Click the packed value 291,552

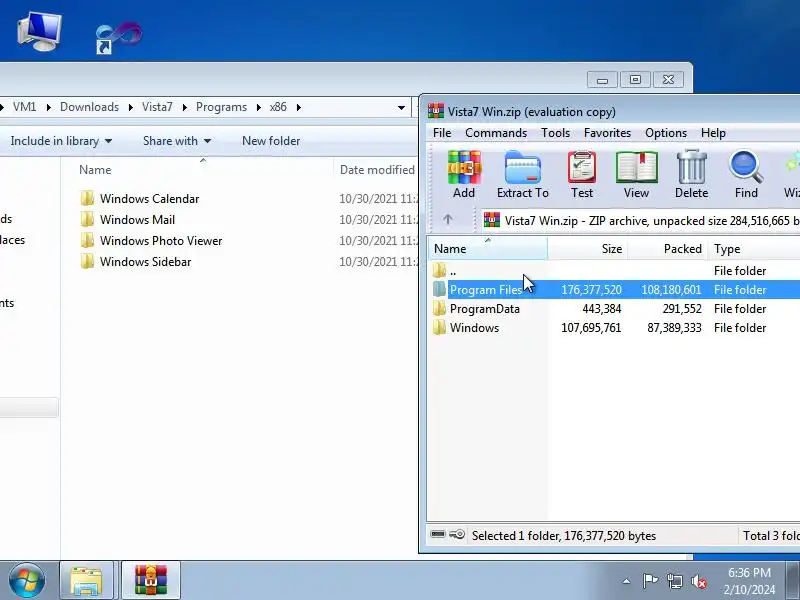(682, 309)
